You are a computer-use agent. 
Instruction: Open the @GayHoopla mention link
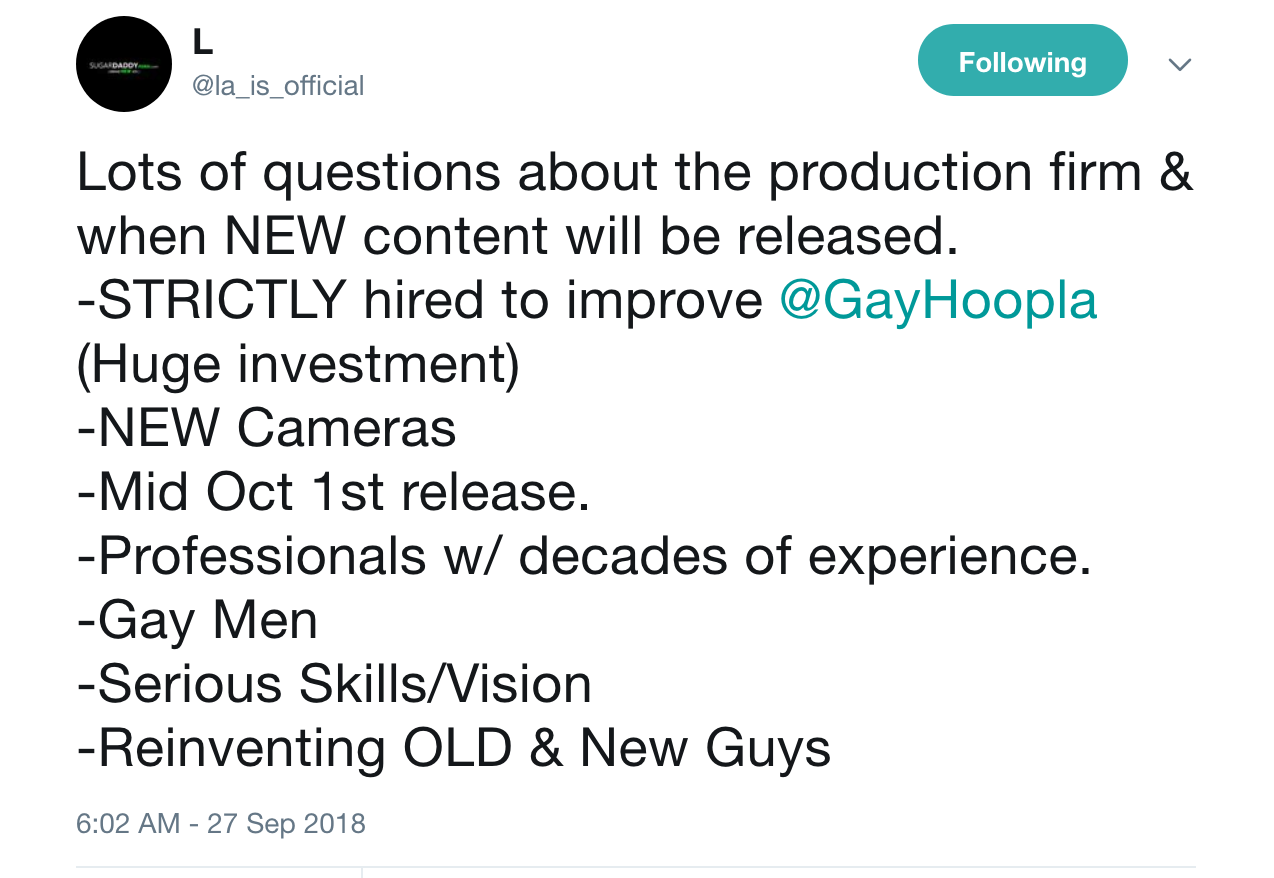(938, 300)
